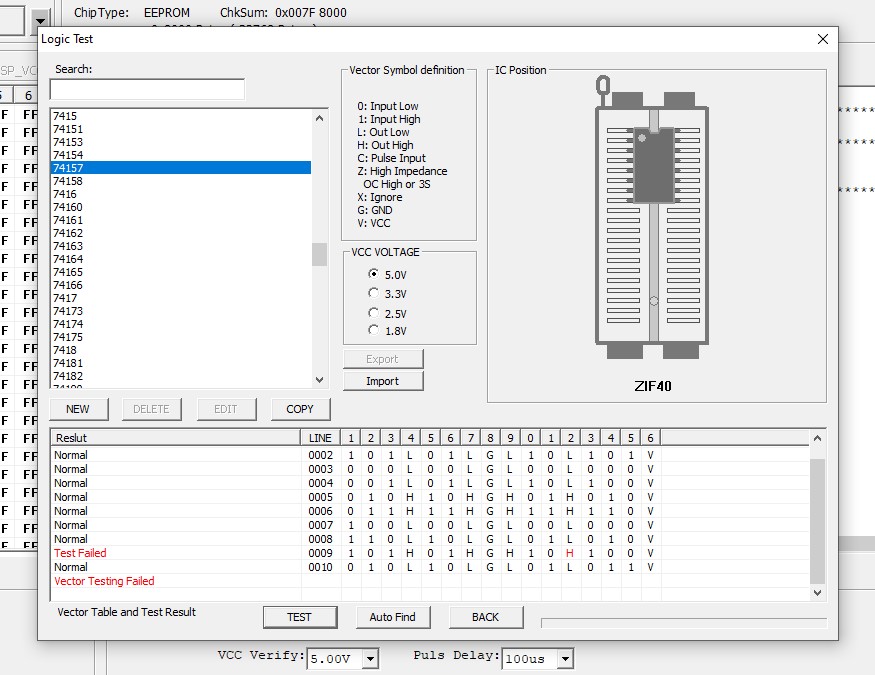Click the DELETE button
Viewport: 875px width, 675px height.
[x=152, y=409]
